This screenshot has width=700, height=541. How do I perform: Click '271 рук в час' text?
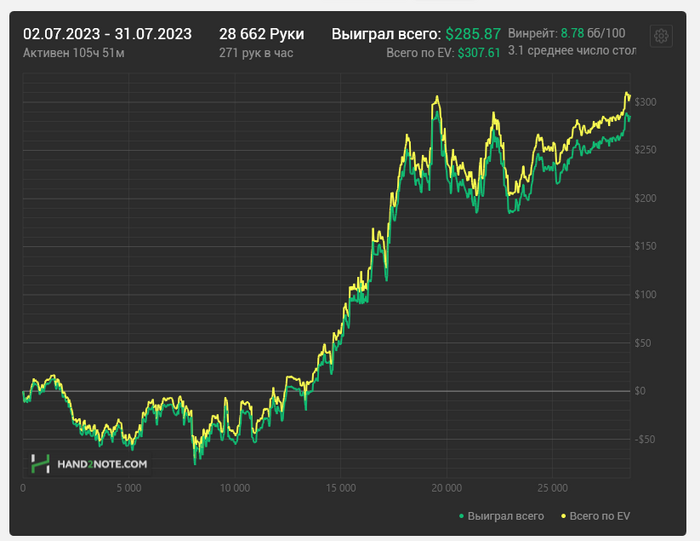(x=256, y=53)
